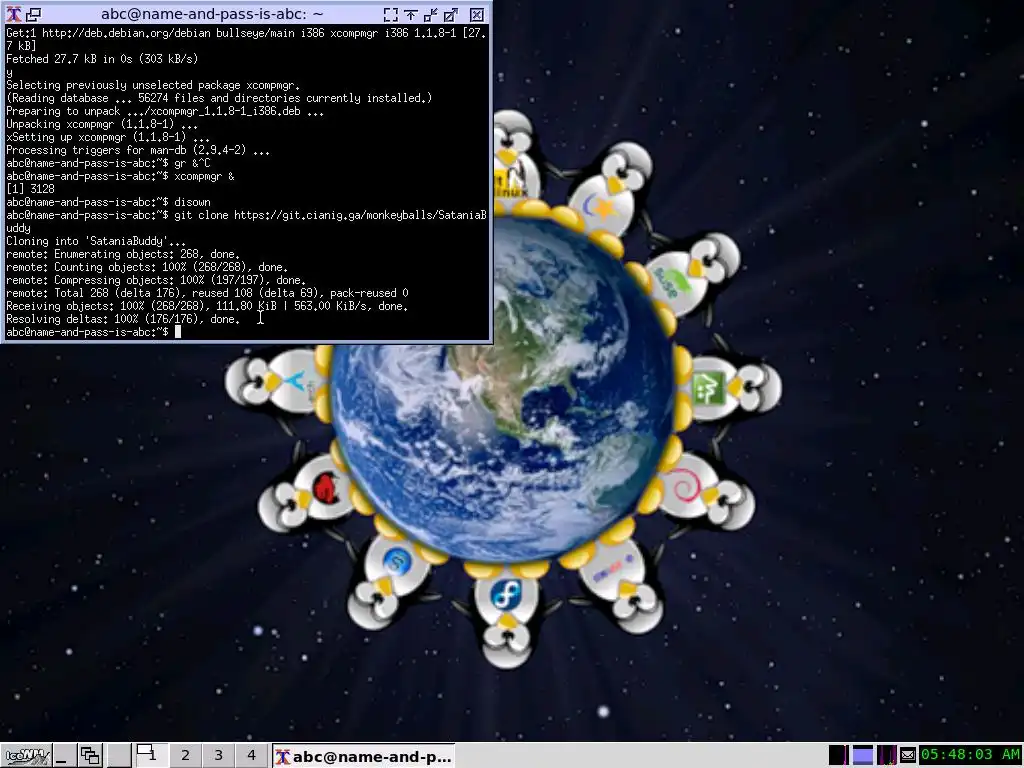
Task: Open the window list menu button
Action: (x=90, y=756)
